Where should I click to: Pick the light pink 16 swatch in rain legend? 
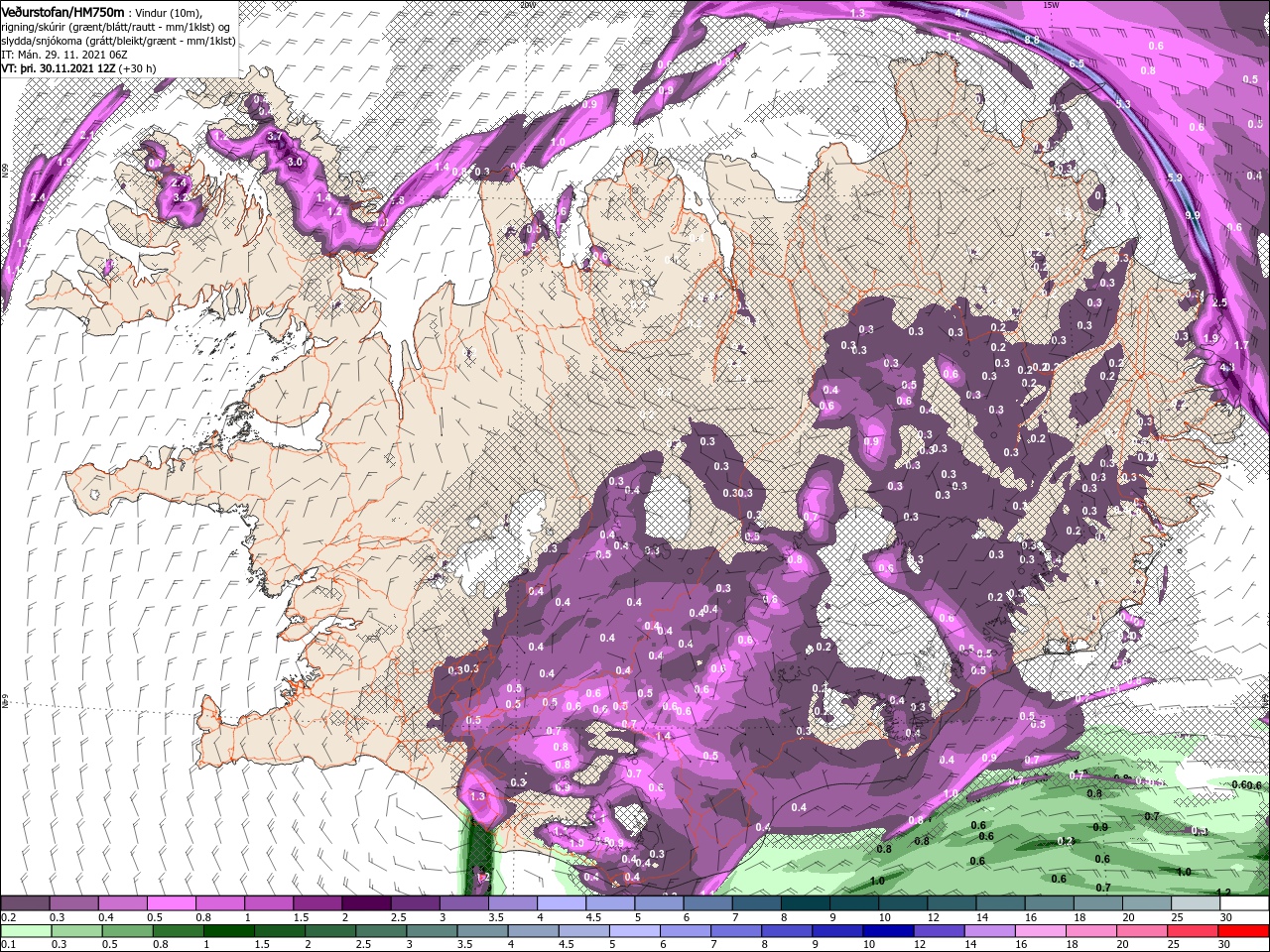click(1040, 931)
